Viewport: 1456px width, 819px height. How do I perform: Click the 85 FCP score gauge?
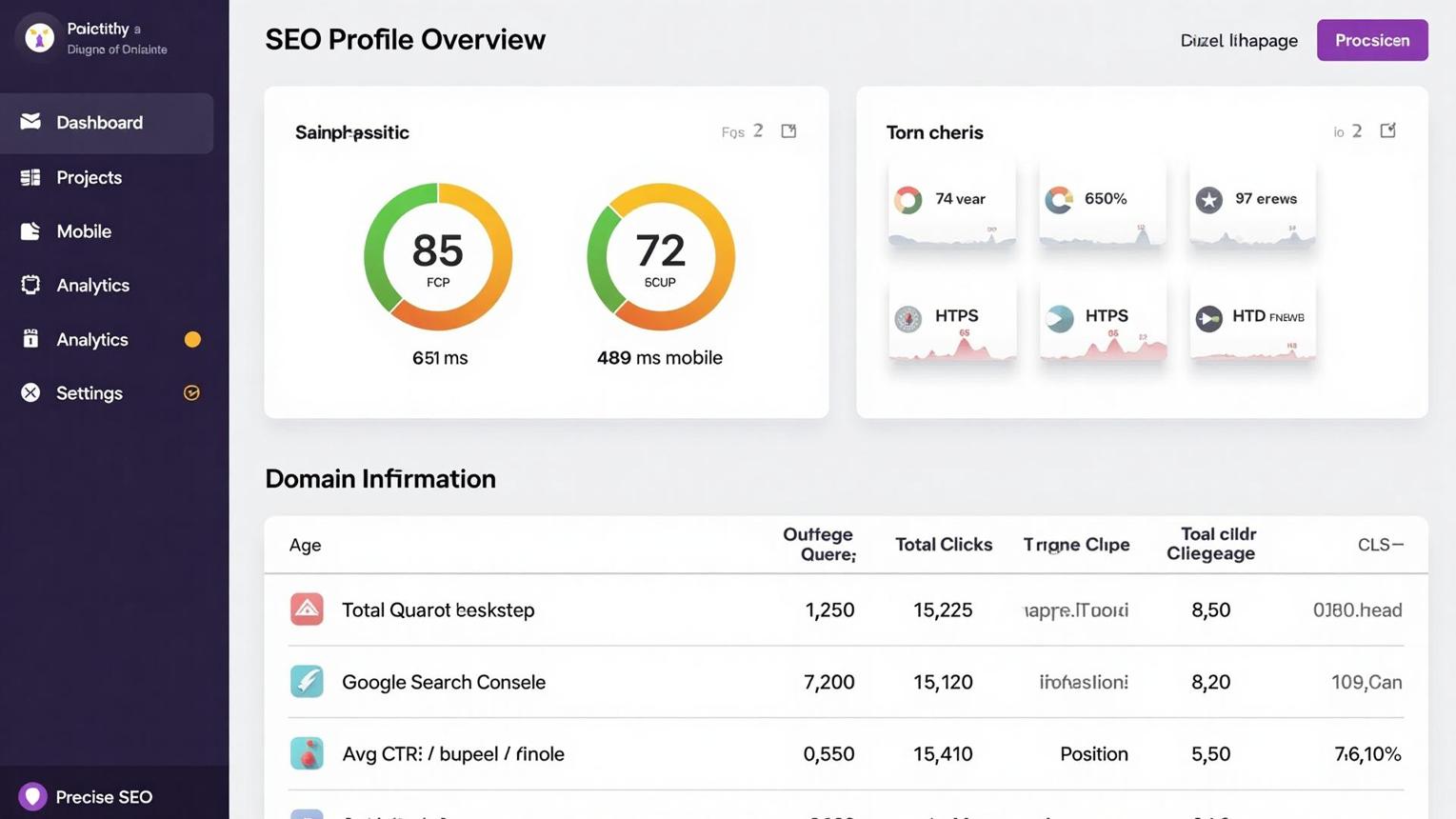click(x=438, y=257)
